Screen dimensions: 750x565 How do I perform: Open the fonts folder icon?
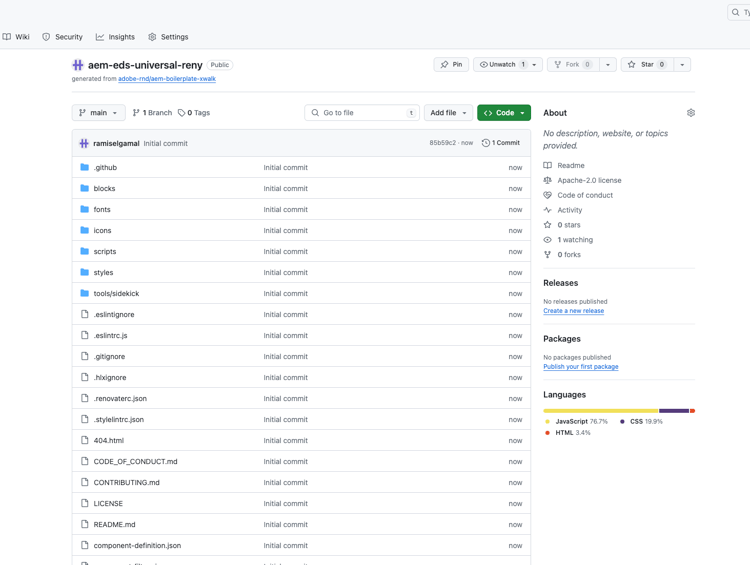pos(85,209)
